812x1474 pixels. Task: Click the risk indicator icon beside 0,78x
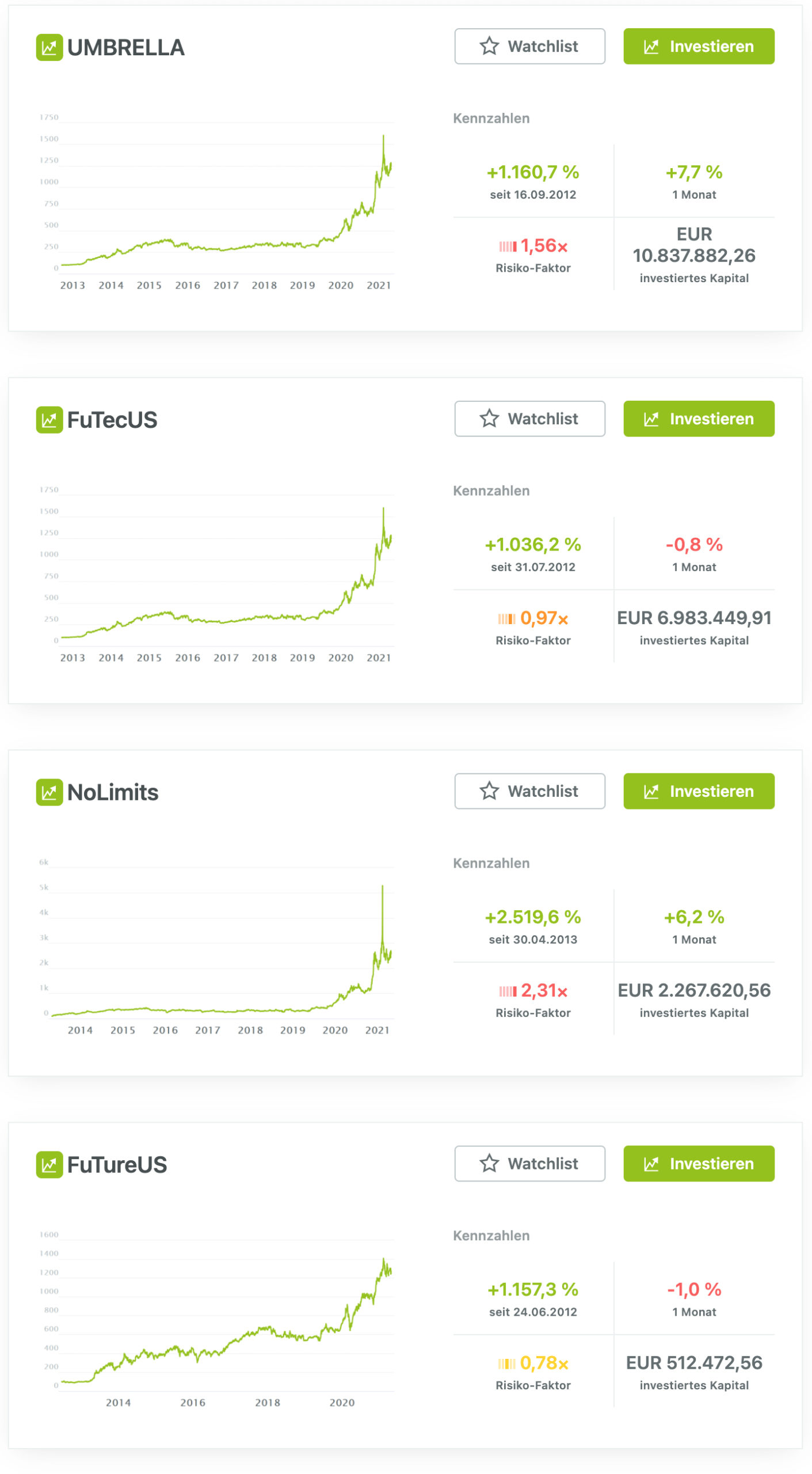(506, 1363)
